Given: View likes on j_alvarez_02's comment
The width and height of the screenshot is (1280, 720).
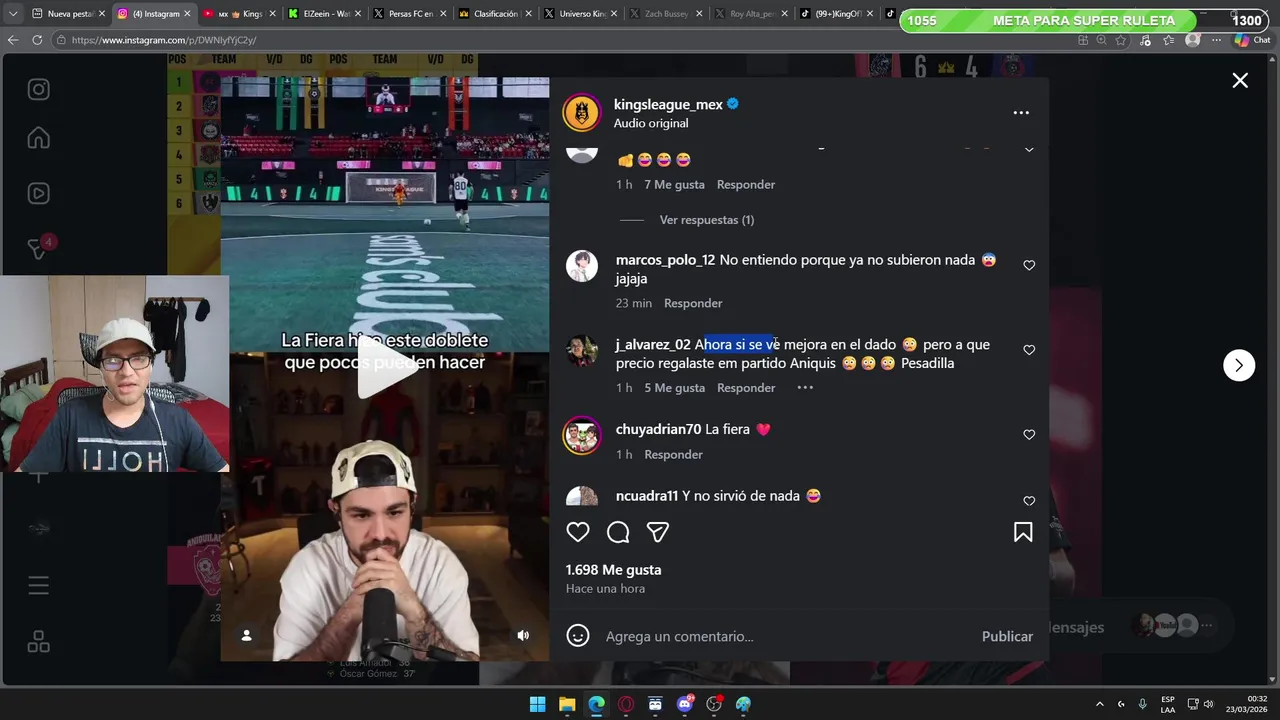Looking at the screenshot, I should tap(674, 388).
